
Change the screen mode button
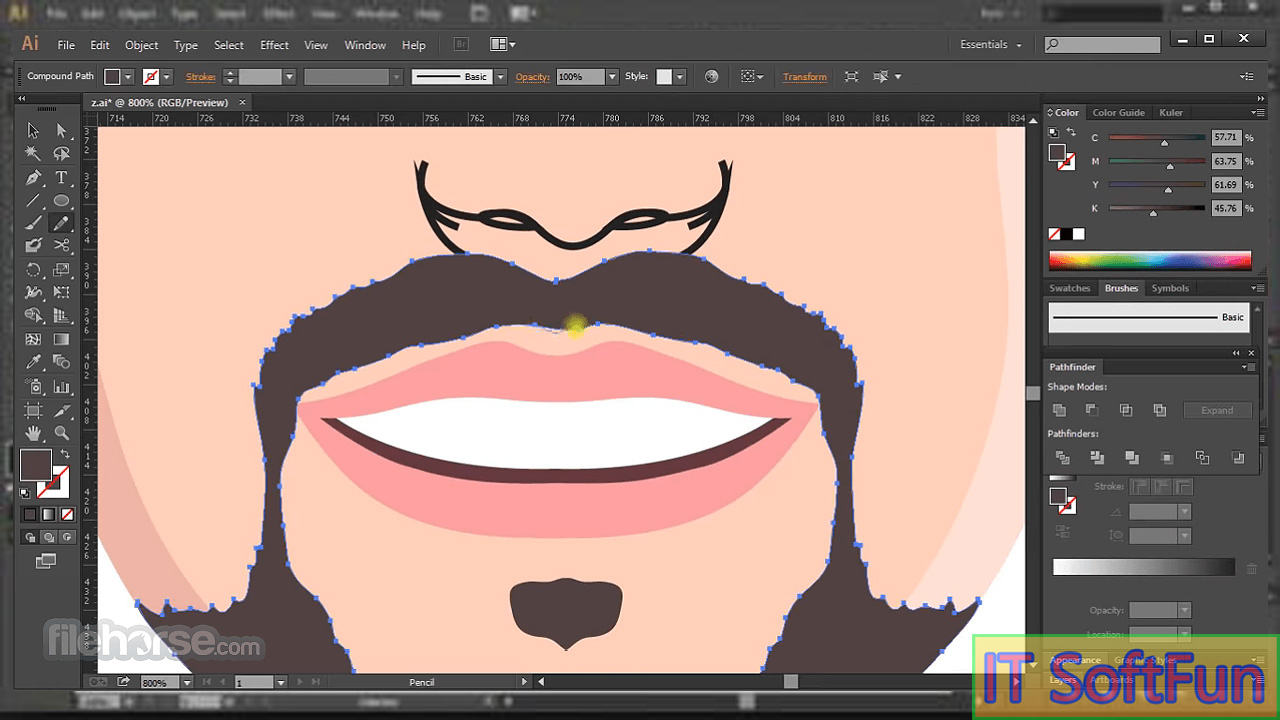(45, 561)
